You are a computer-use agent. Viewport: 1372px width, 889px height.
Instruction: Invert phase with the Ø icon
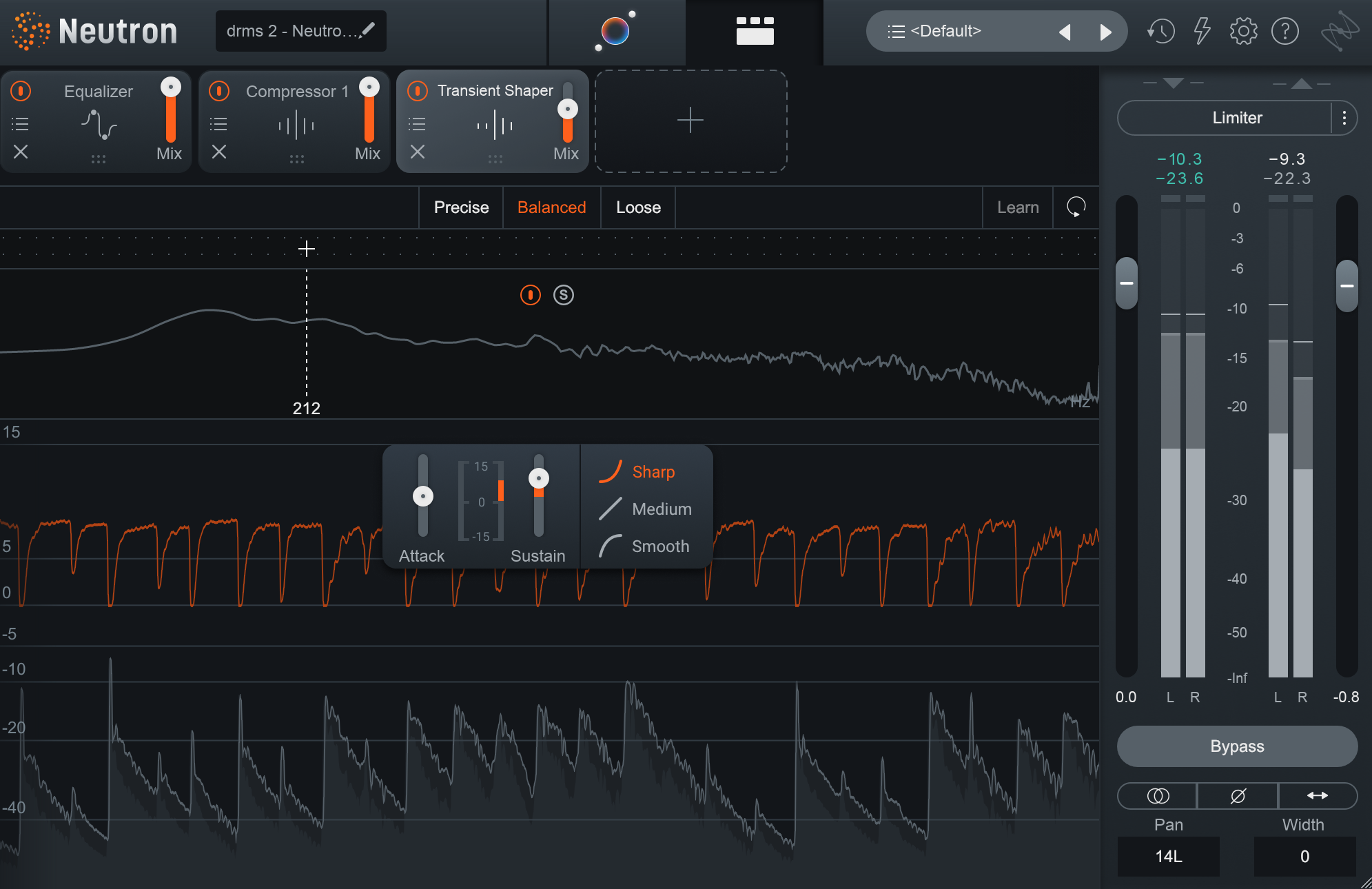(x=1238, y=796)
